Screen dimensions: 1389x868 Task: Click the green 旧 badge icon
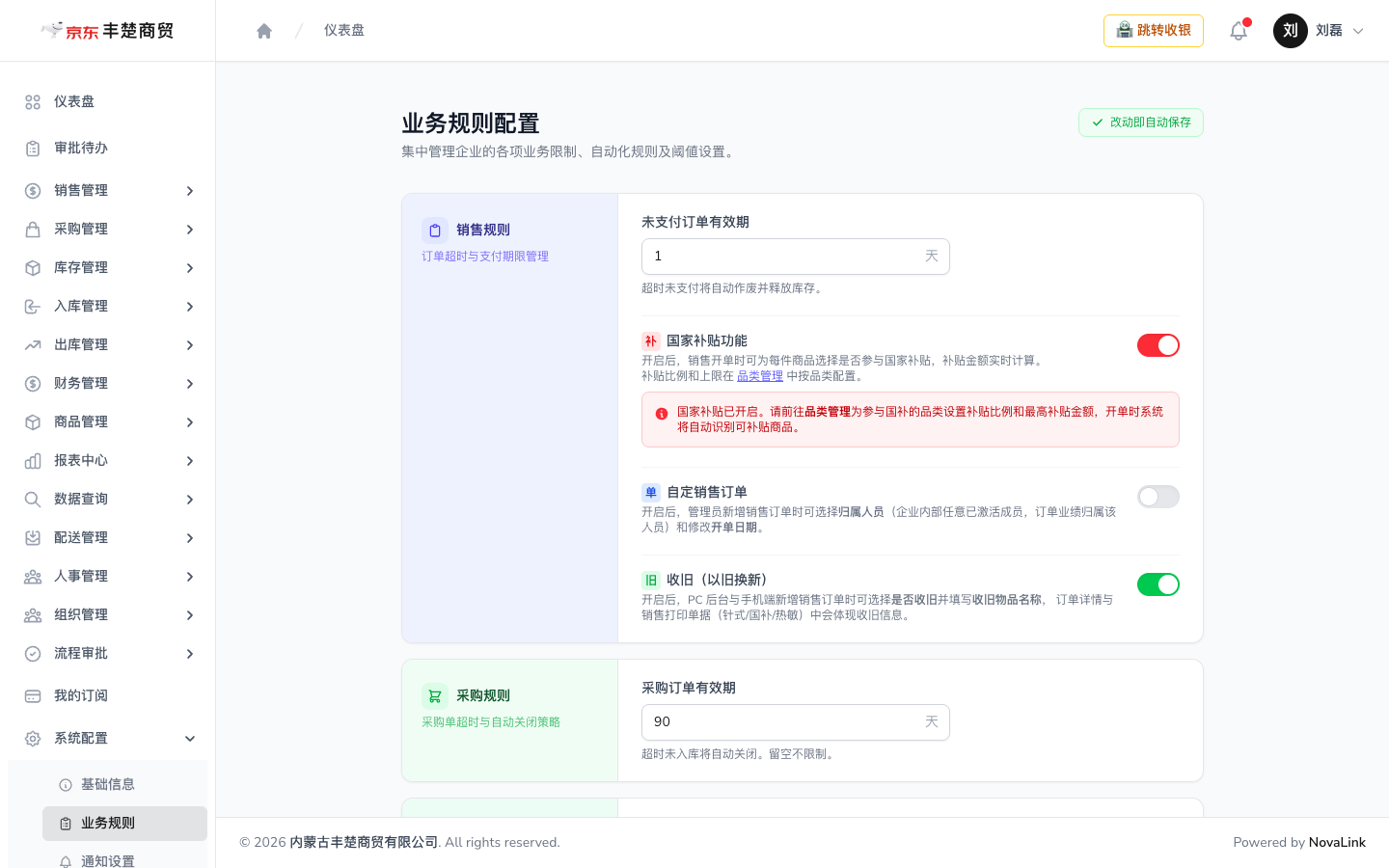click(651, 581)
